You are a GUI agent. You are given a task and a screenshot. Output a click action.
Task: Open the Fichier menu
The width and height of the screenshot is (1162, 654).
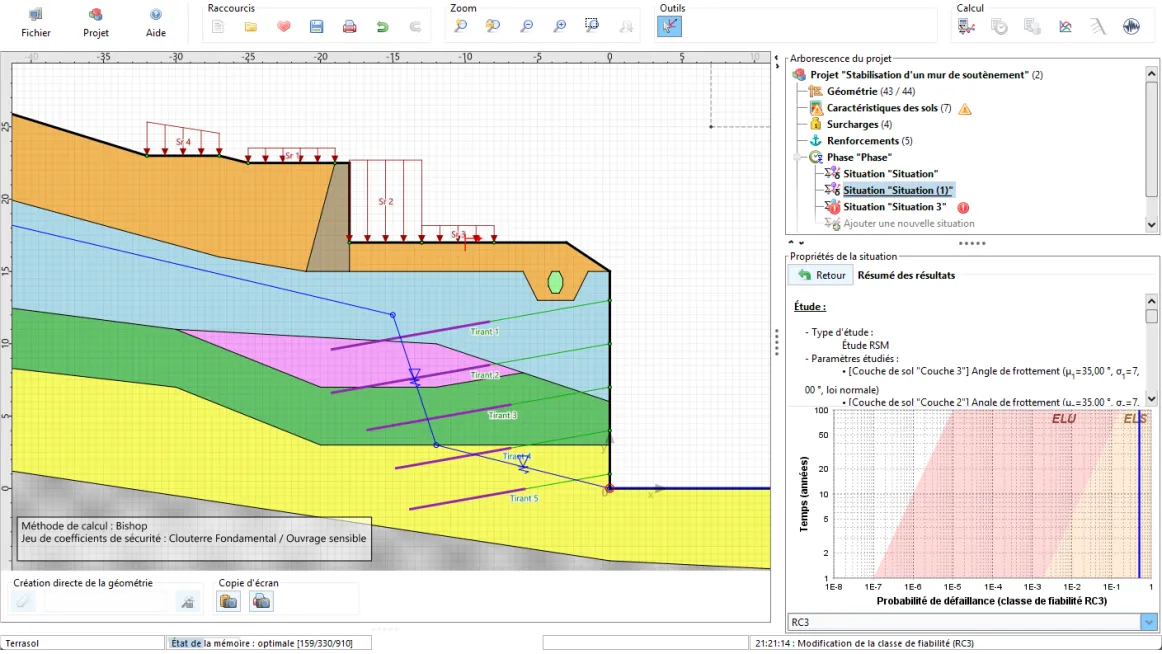click(x=36, y=22)
